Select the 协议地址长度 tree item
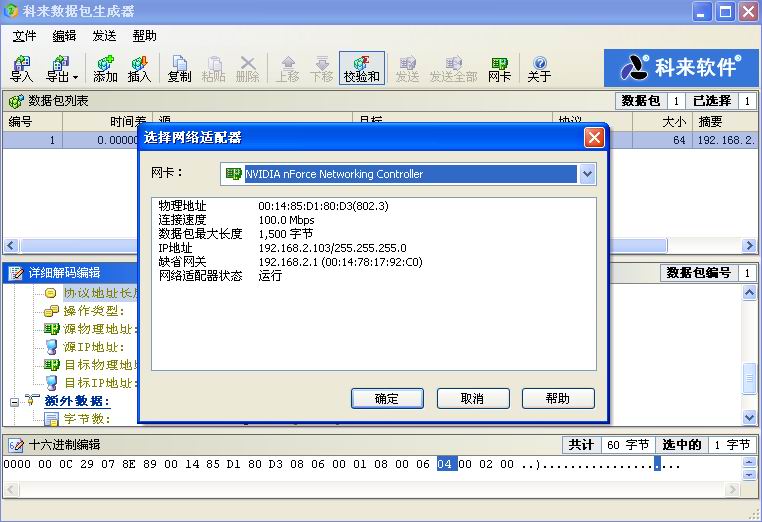The width and height of the screenshot is (762, 522). click(x=101, y=293)
